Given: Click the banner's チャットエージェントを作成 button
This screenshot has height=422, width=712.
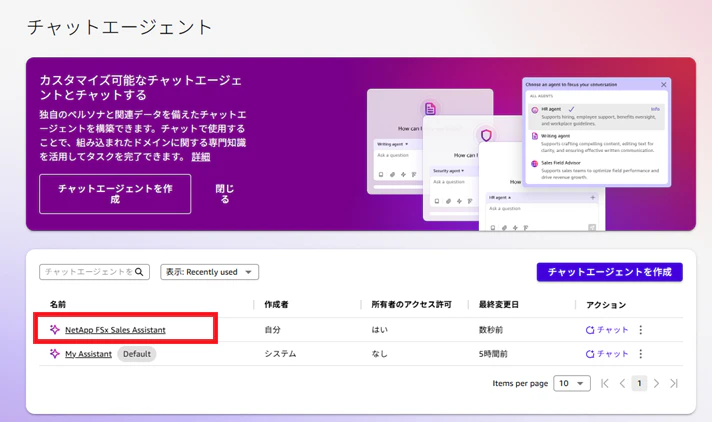Looking at the screenshot, I should coord(115,194).
